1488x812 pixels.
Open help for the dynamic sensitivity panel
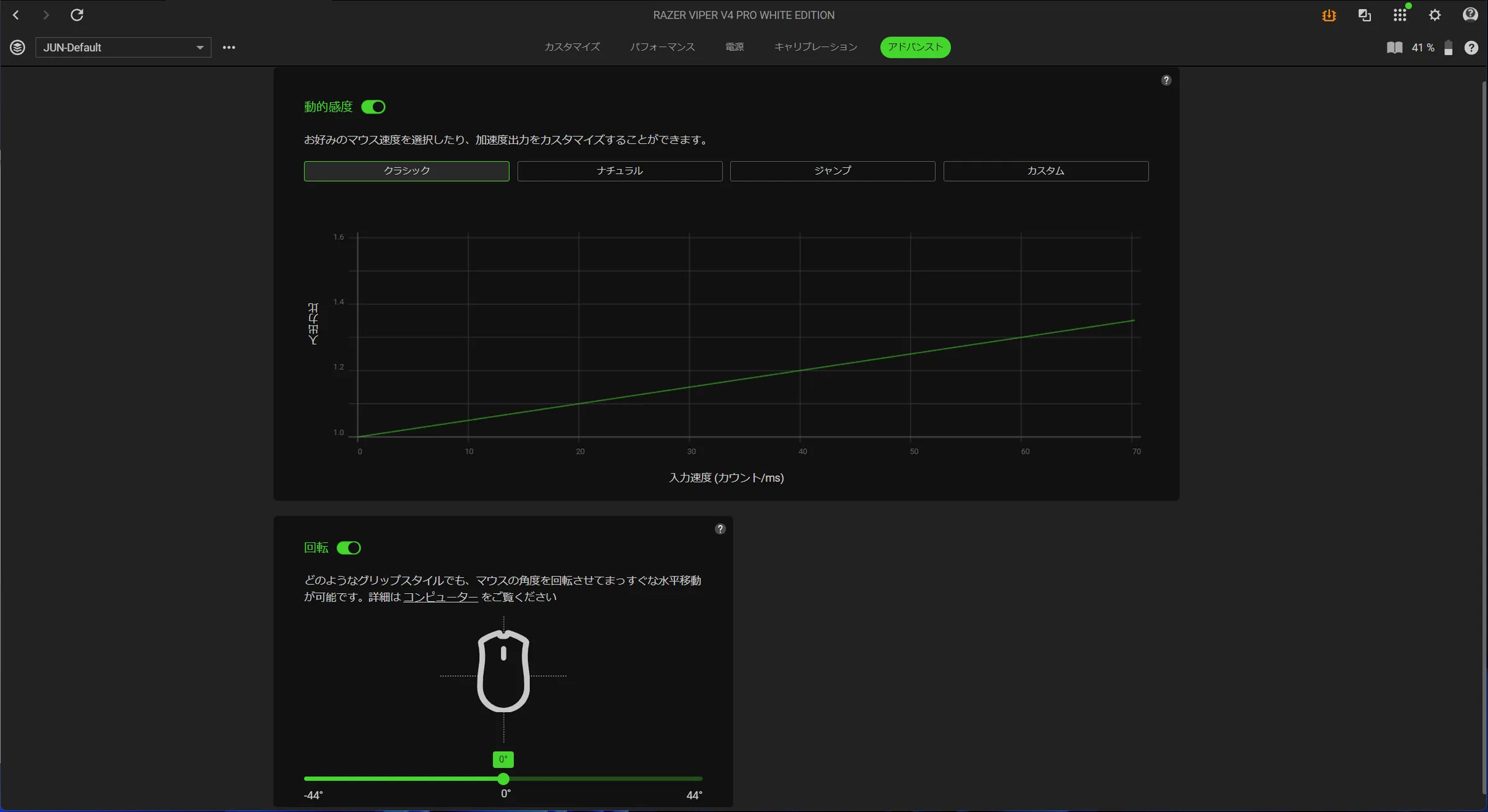point(1166,81)
